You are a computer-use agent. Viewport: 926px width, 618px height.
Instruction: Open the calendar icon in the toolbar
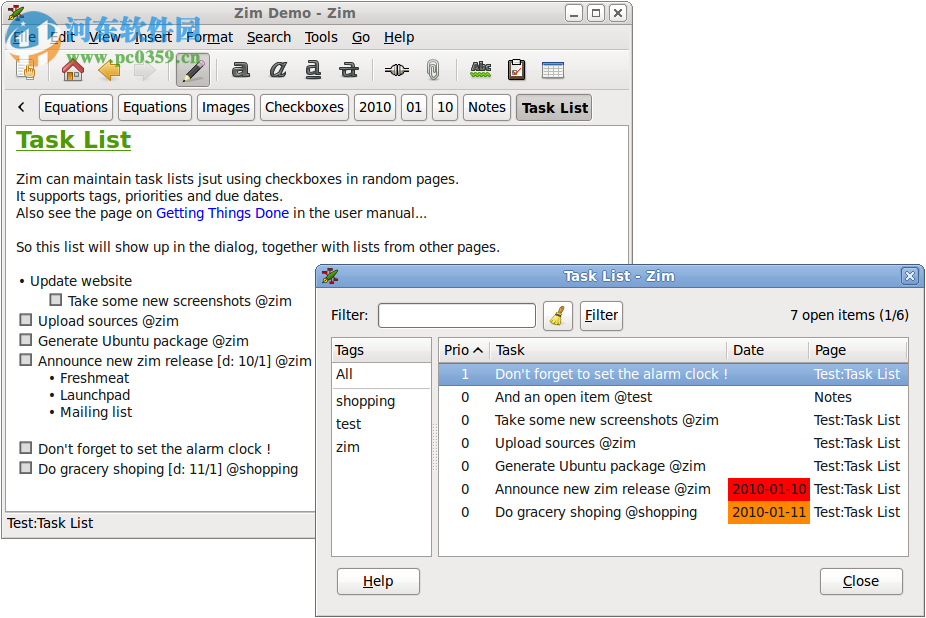pos(553,70)
